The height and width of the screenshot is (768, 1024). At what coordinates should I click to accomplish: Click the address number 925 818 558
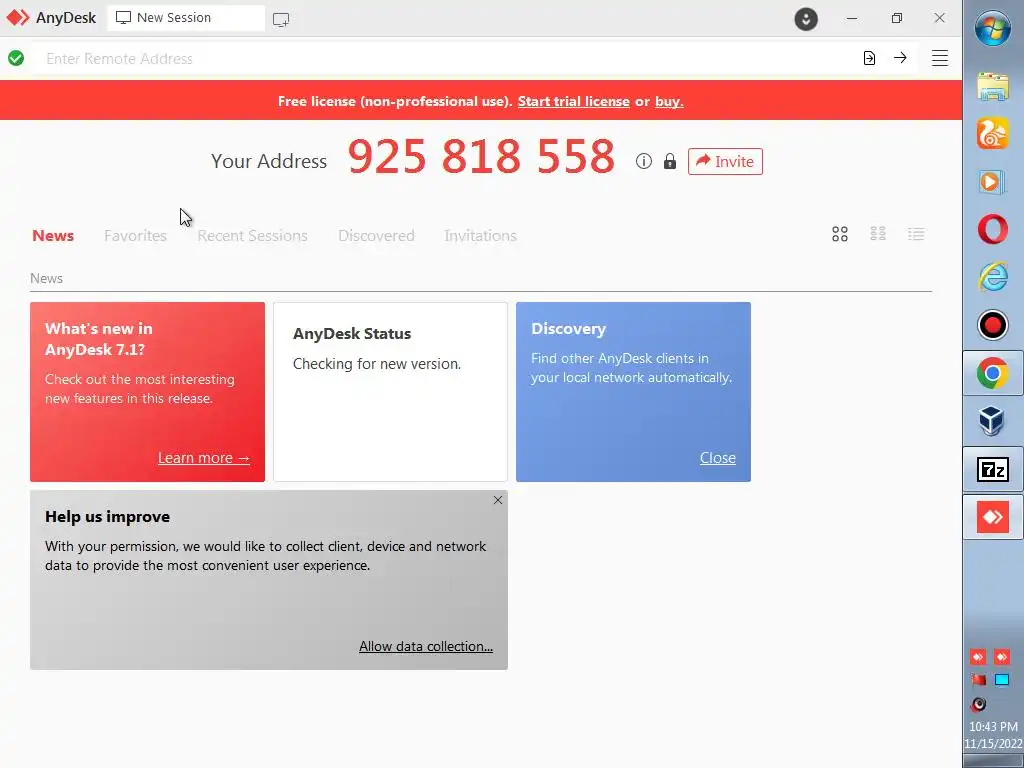481,157
